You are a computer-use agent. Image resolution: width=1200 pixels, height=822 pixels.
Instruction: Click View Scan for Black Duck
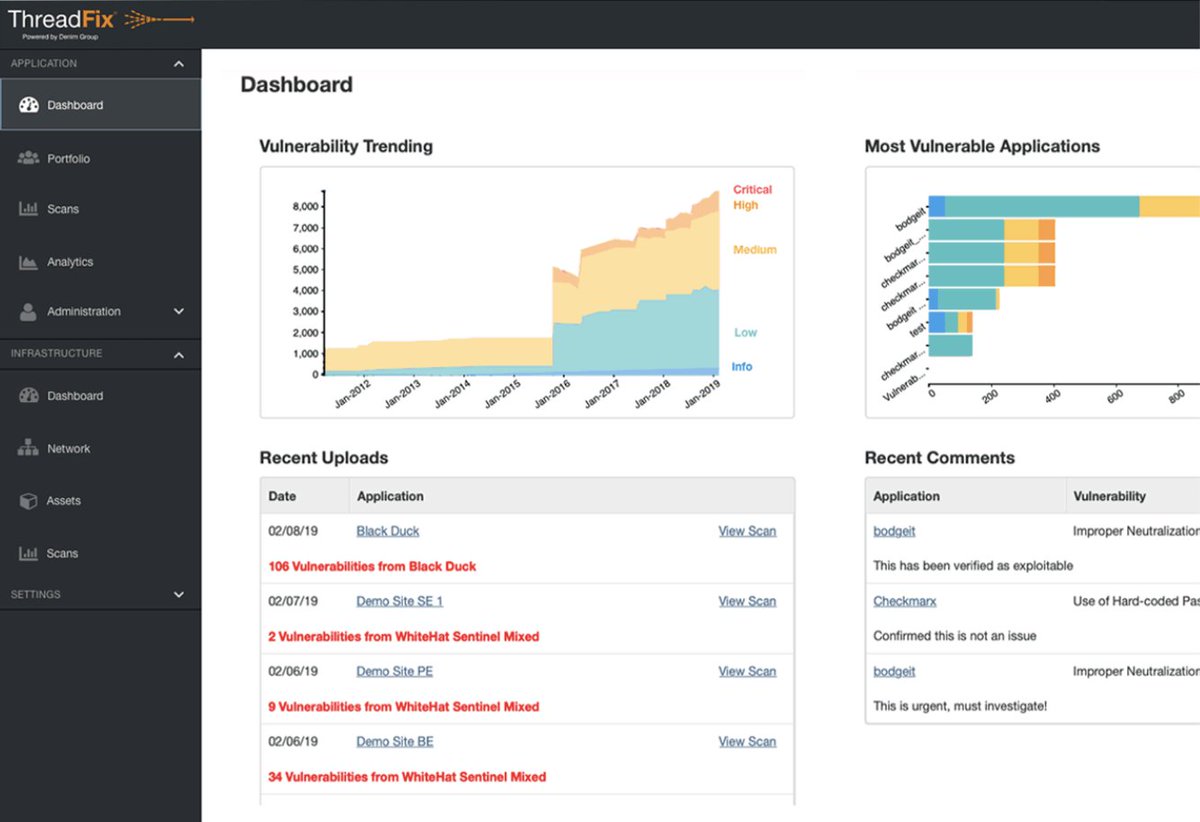[747, 531]
